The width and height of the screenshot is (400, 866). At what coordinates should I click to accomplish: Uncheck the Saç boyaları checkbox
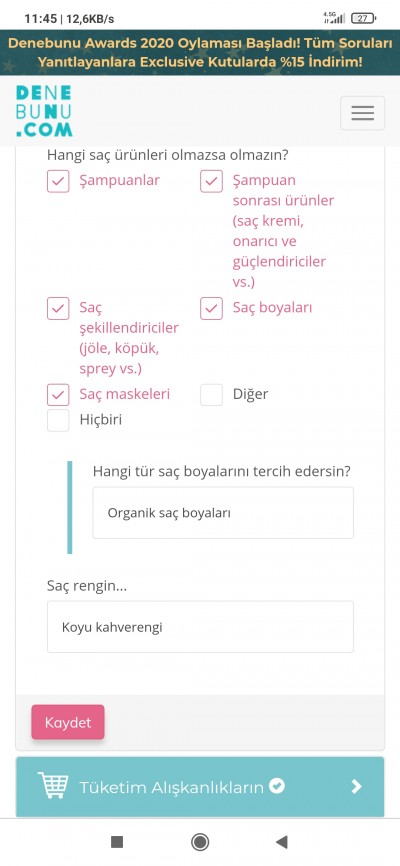[211, 309]
